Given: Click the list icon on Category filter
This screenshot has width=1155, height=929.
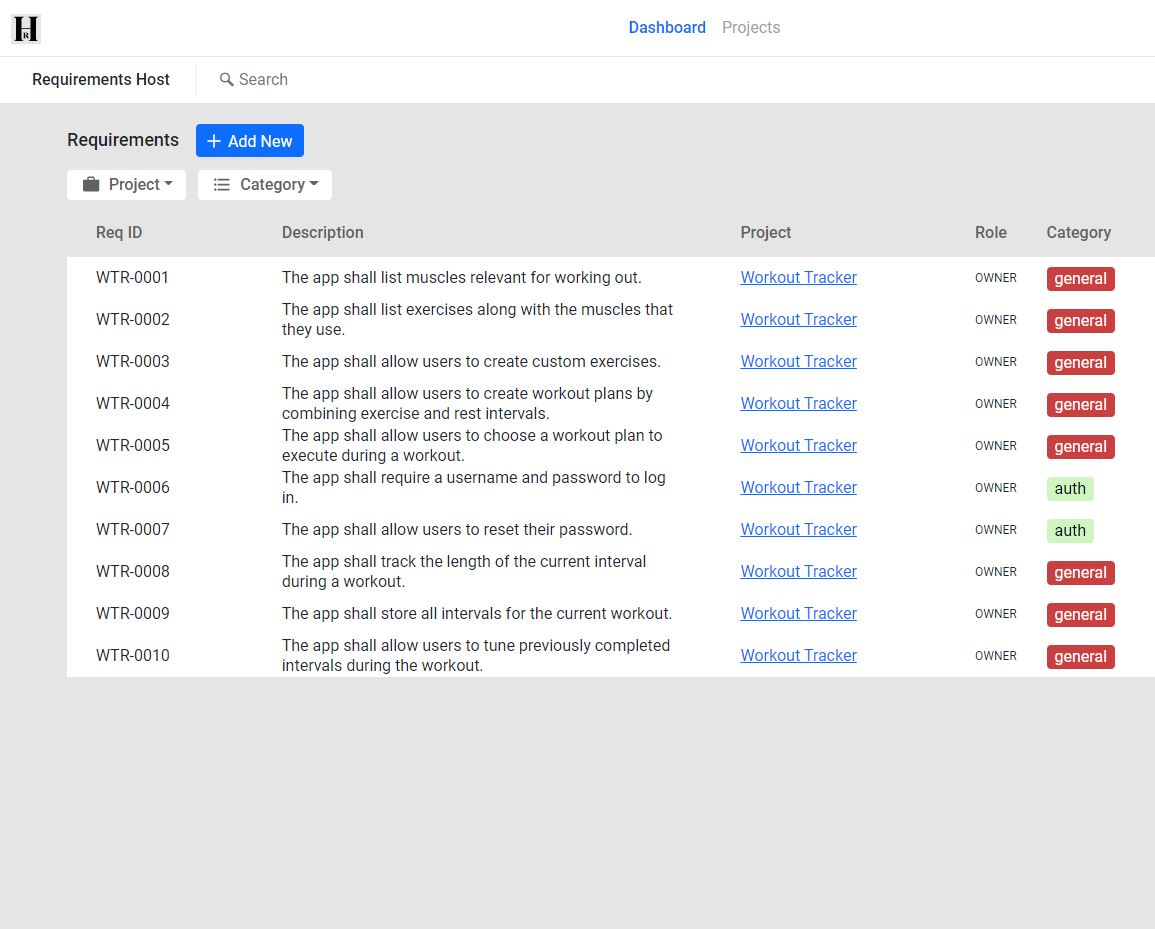Looking at the screenshot, I should click(221, 184).
